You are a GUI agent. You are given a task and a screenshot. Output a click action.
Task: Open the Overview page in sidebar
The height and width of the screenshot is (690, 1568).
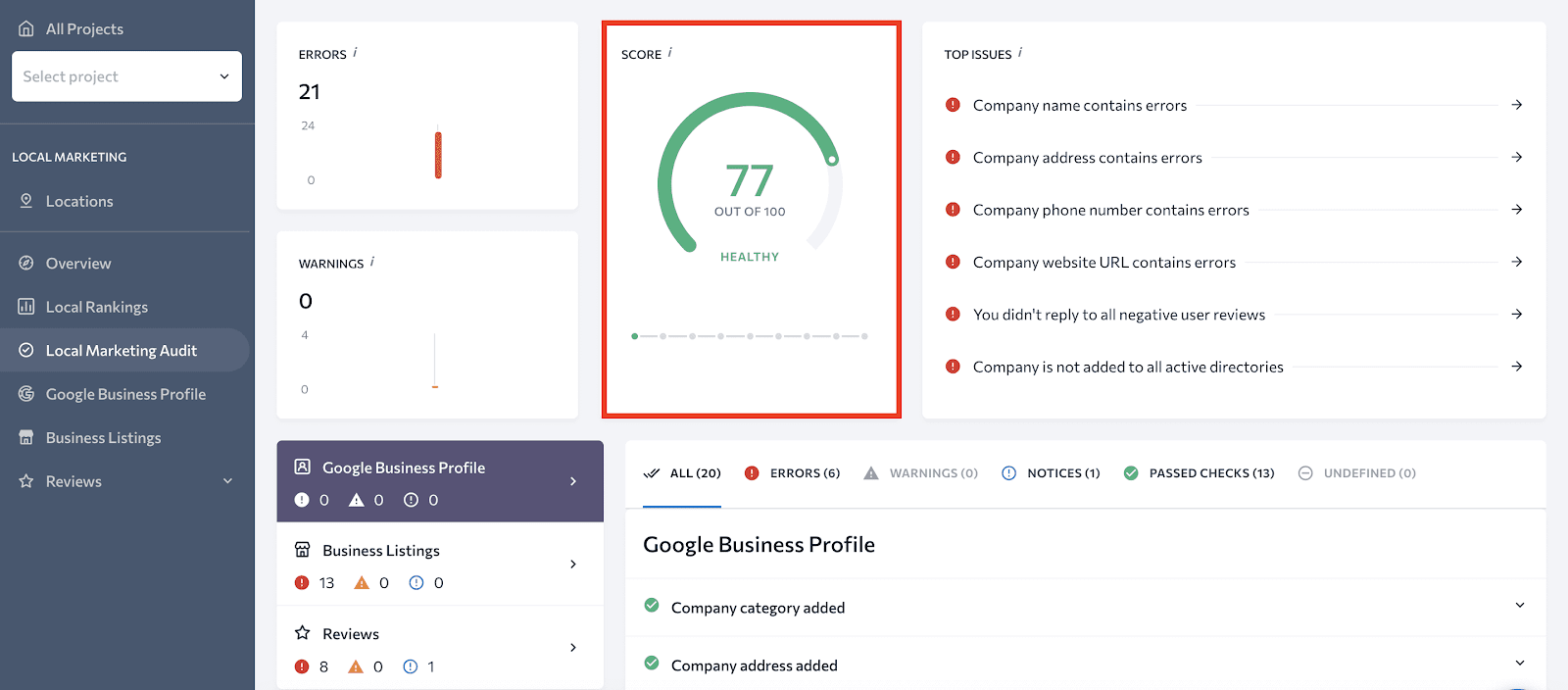click(x=78, y=264)
